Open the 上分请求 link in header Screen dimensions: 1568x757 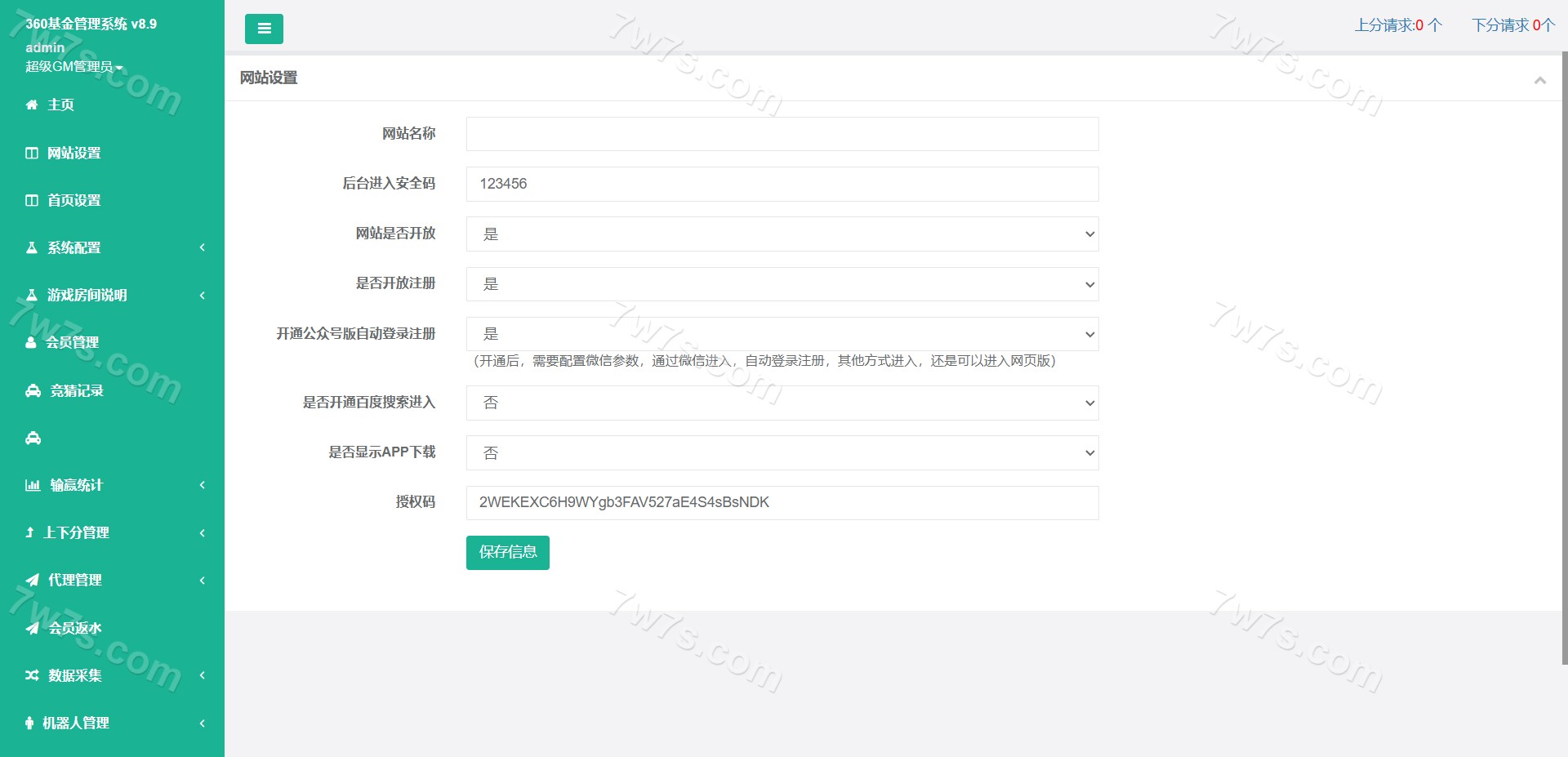tap(1398, 25)
